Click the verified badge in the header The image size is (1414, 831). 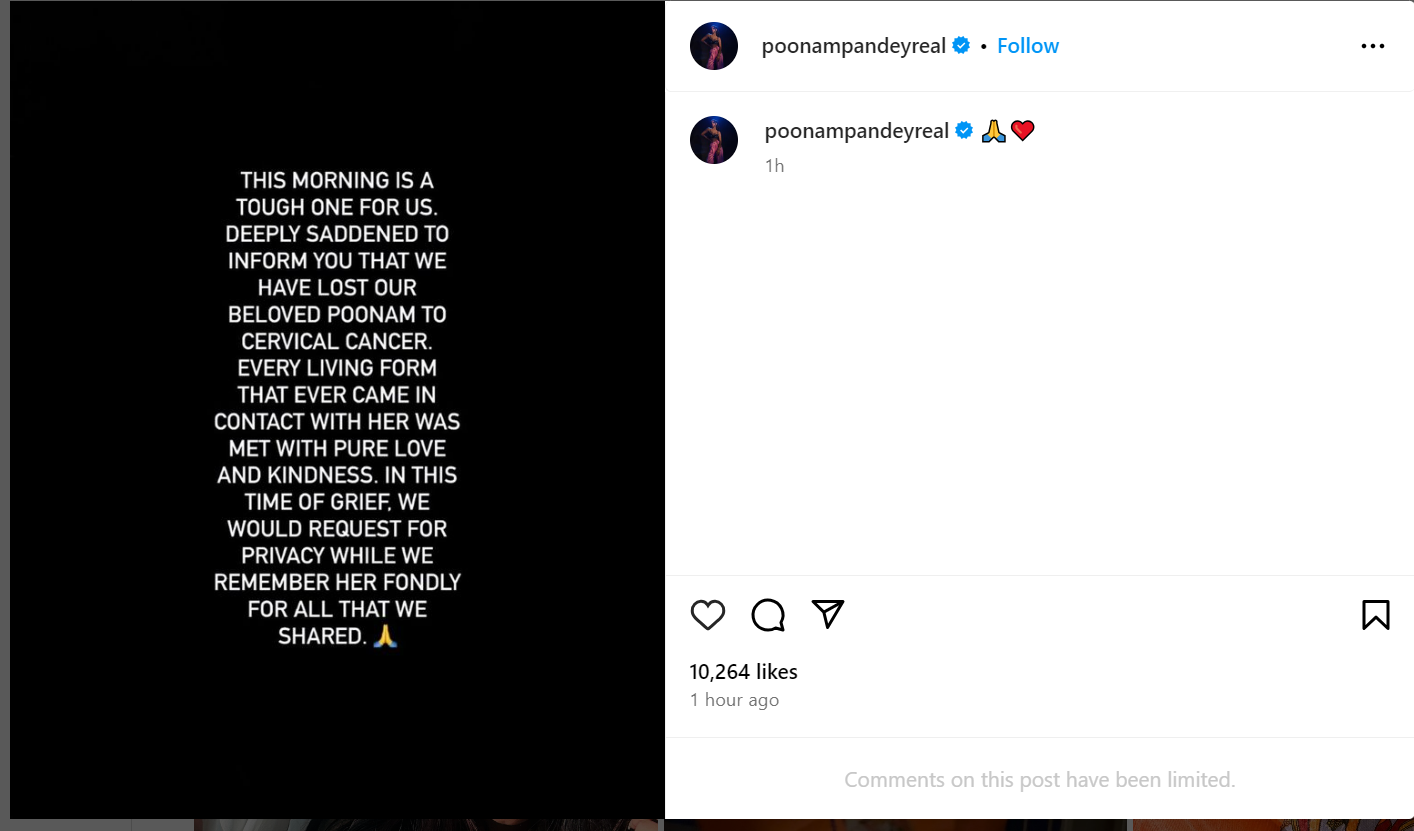coord(961,46)
